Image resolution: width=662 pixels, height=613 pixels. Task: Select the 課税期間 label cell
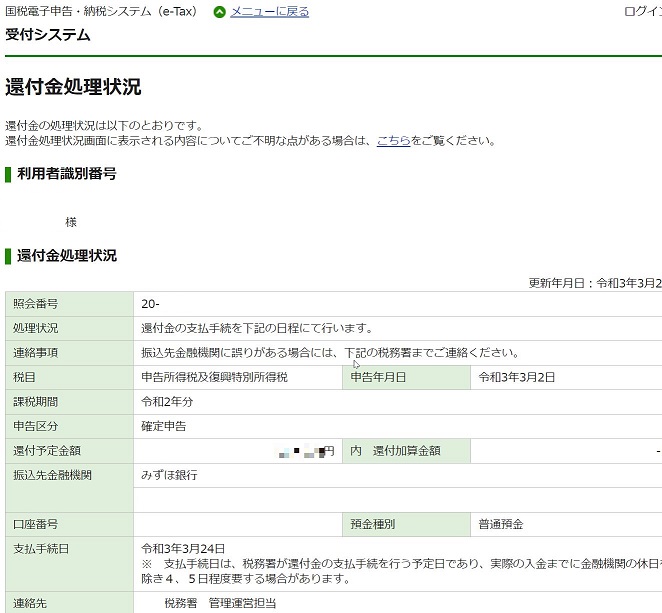click(x=69, y=402)
